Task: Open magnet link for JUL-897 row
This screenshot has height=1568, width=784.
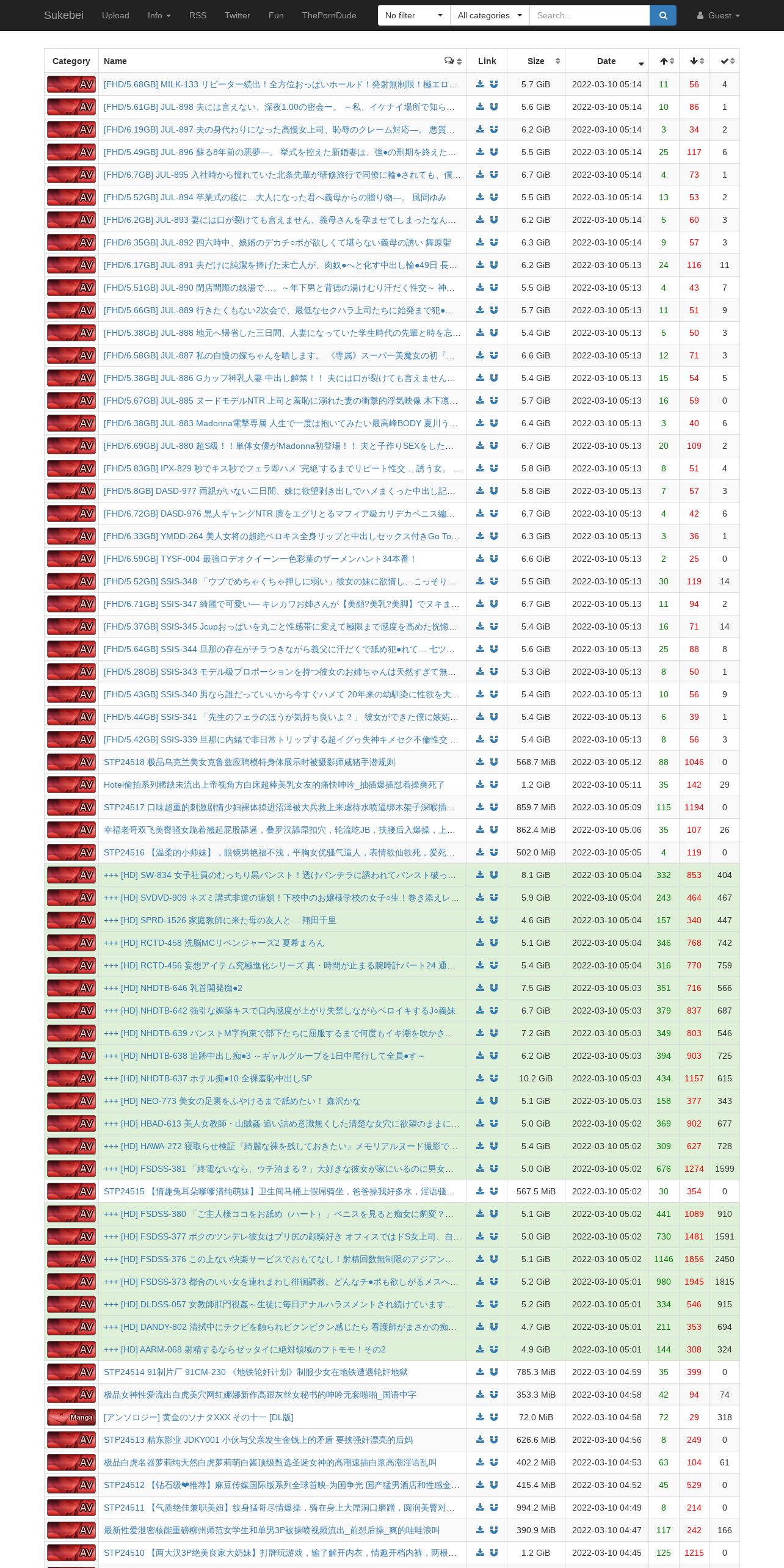Action: point(494,129)
